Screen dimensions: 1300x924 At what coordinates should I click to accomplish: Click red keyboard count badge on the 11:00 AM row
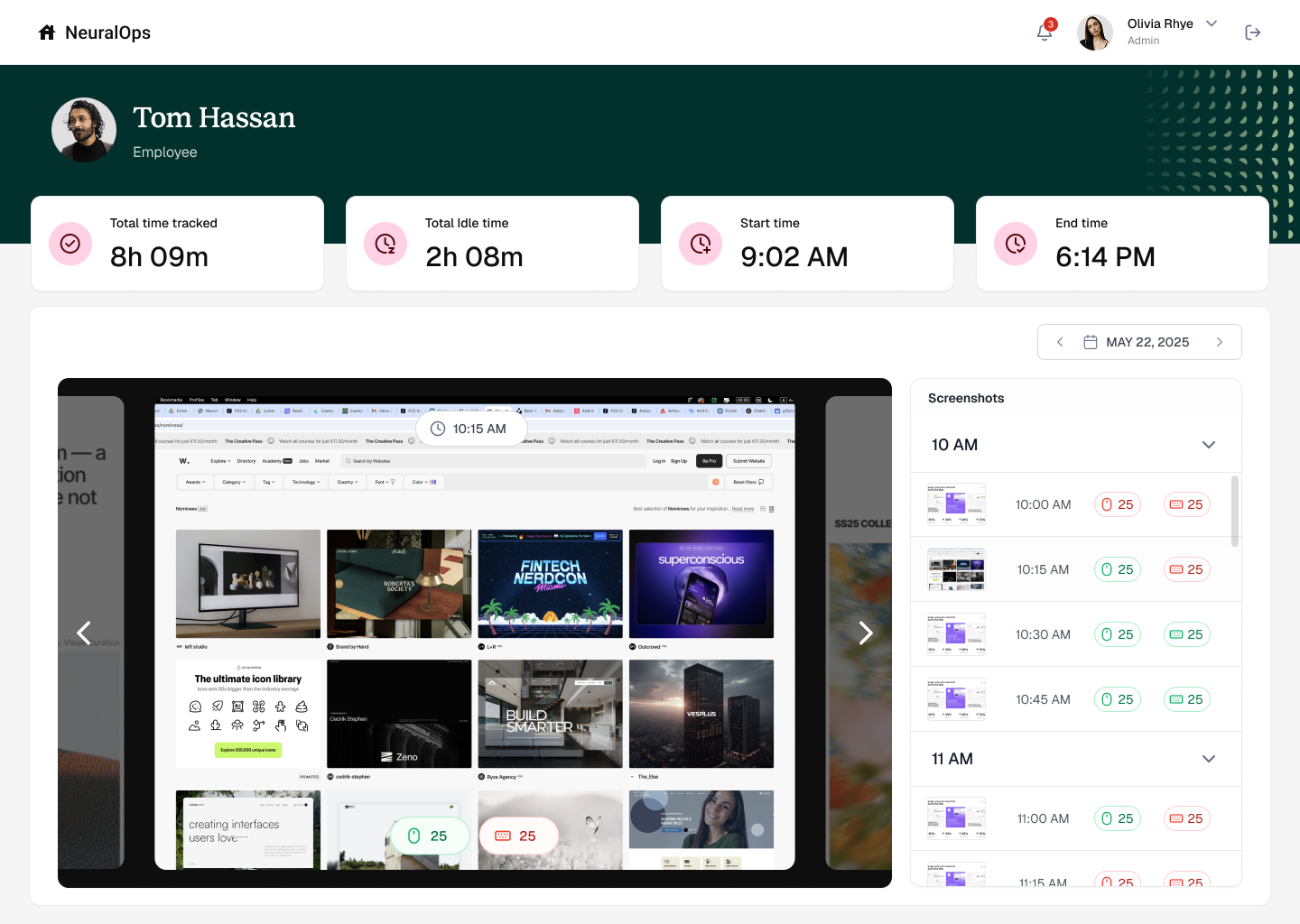click(1186, 818)
